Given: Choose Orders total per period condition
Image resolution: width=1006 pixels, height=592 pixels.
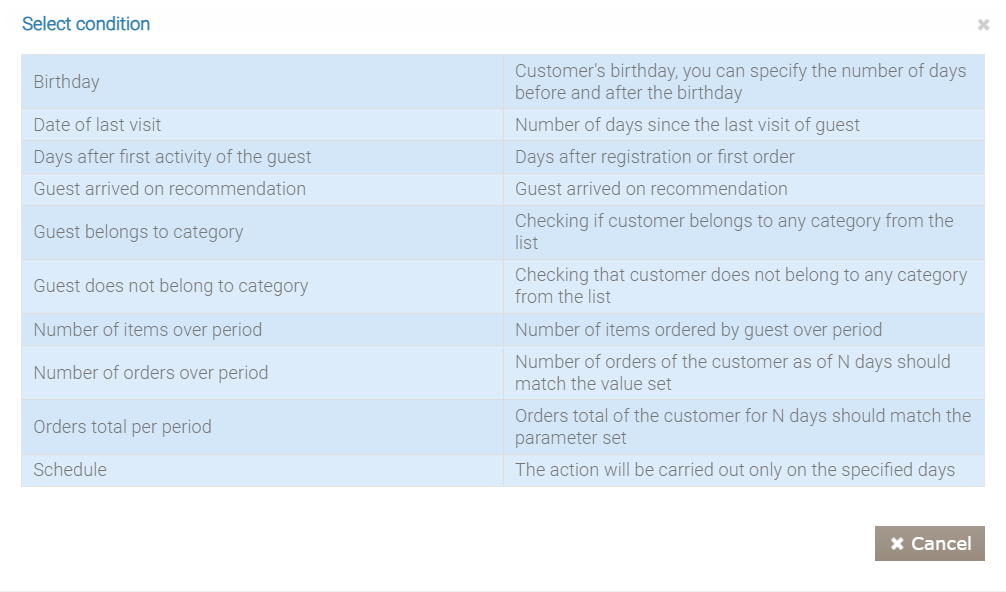Looking at the screenshot, I should pos(123,427).
